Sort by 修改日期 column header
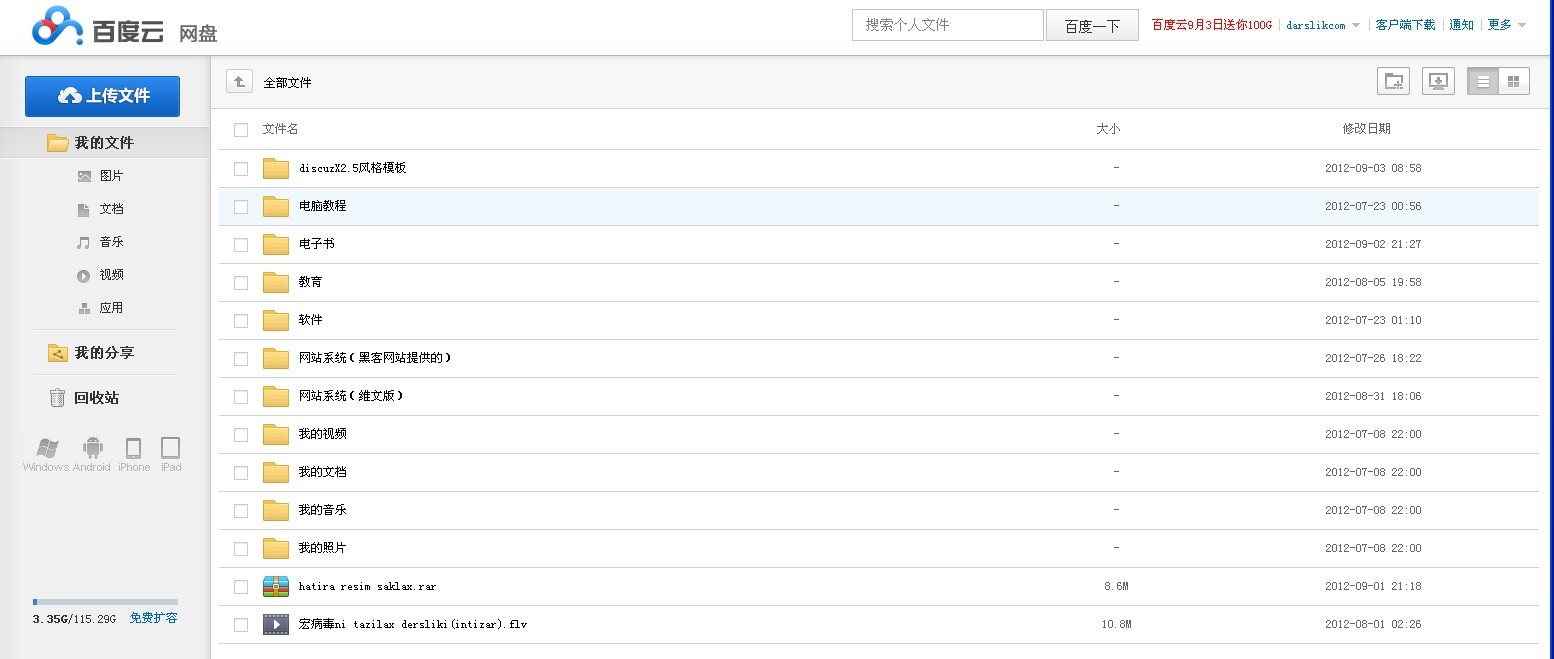Viewport: 1554px width, 659px height. pyautogui.click(x=1366, y=129)
